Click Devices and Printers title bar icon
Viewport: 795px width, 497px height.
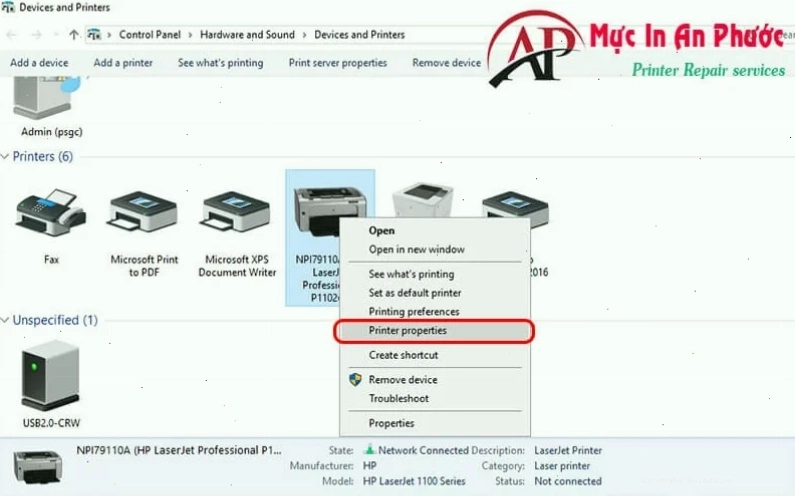point(8,7)
